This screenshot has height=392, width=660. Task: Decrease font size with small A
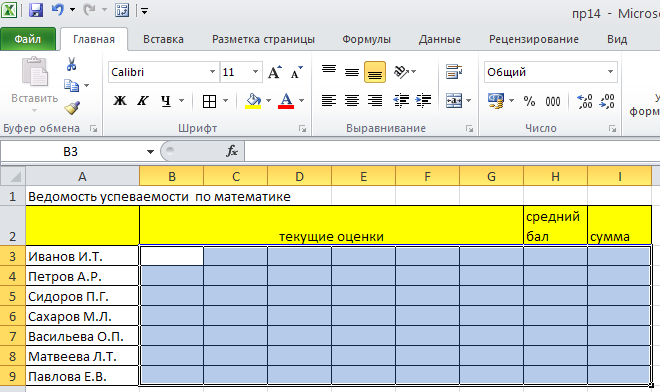click(297, 72)
